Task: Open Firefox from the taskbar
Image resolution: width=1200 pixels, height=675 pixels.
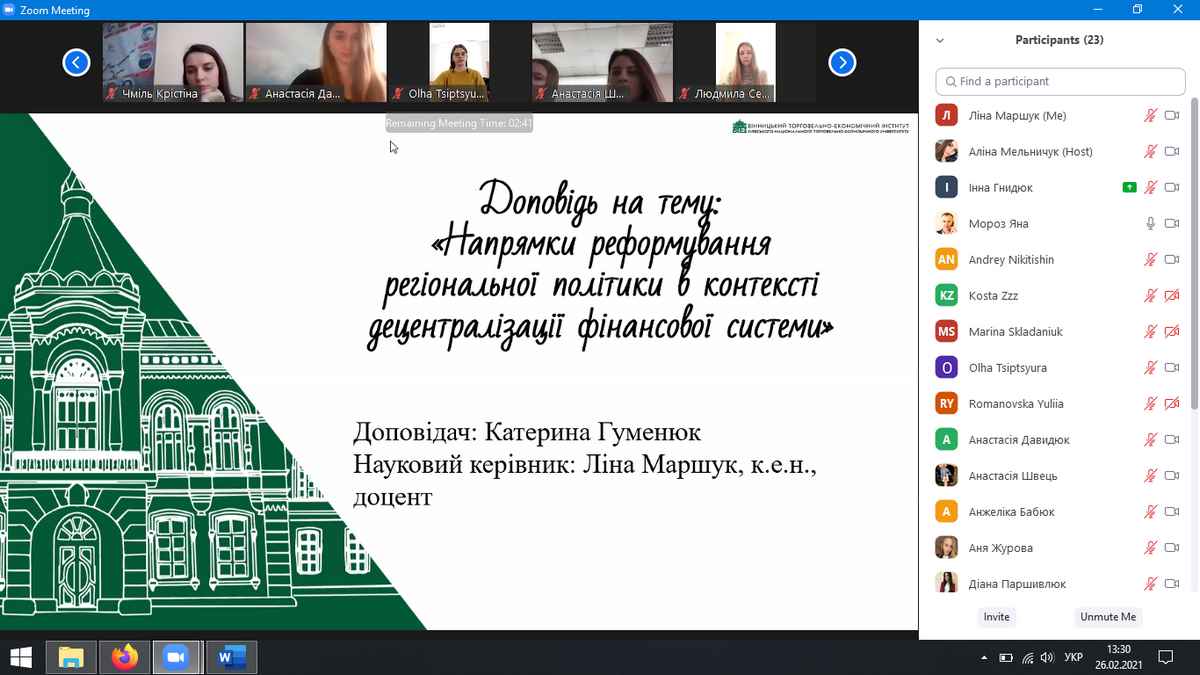Action: (124, 657)
